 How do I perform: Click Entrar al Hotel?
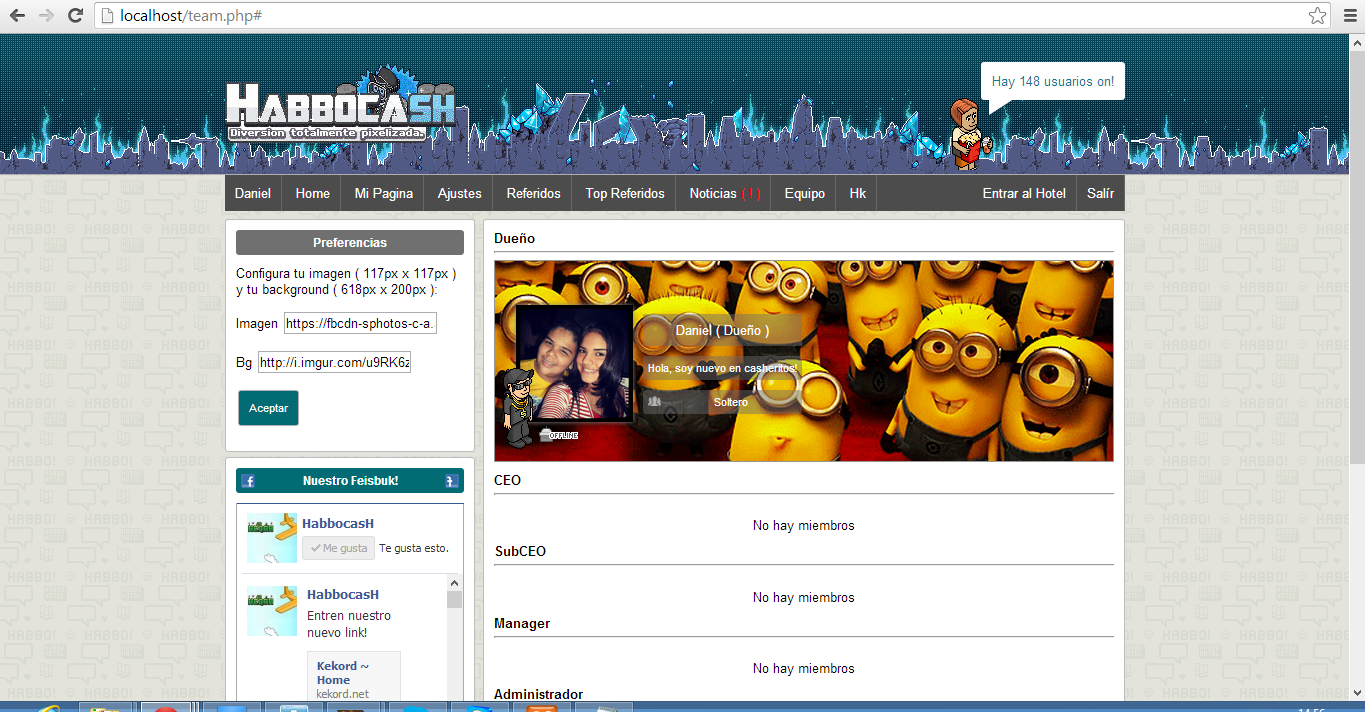(x=1024, y=194)
